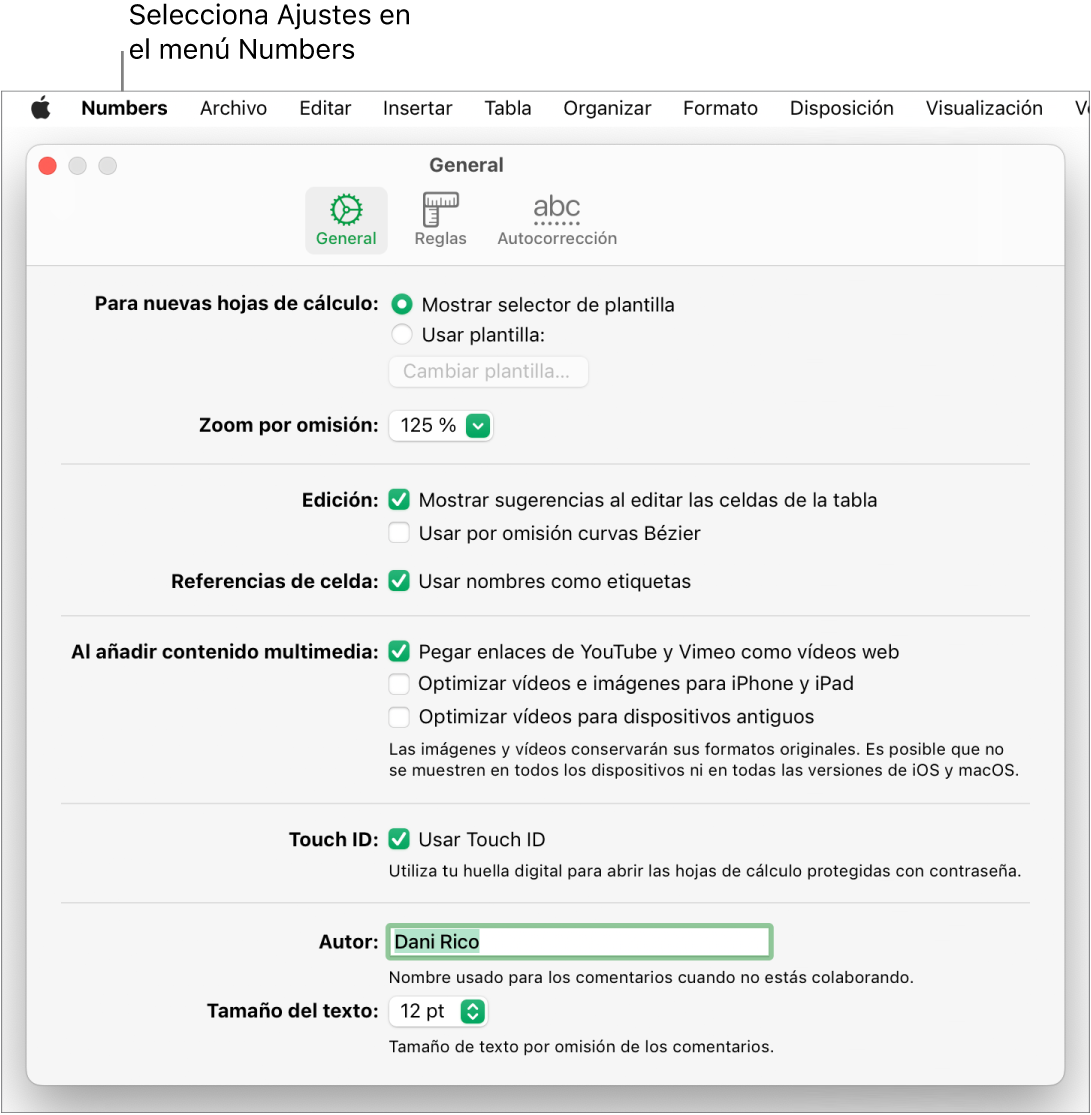The image size is (1091, 1115).
Task: Open the Tabla menu
Action: click(507, 108)
